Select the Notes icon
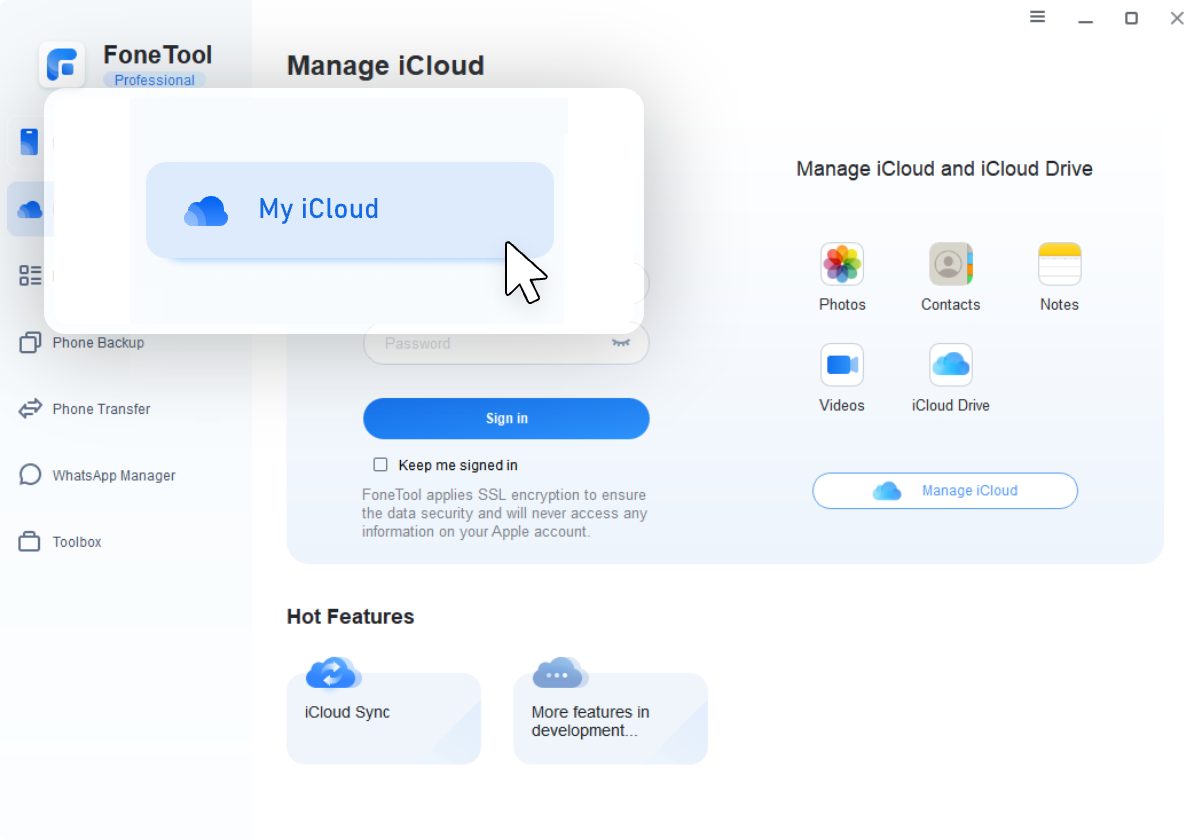 coord(1059,265)
